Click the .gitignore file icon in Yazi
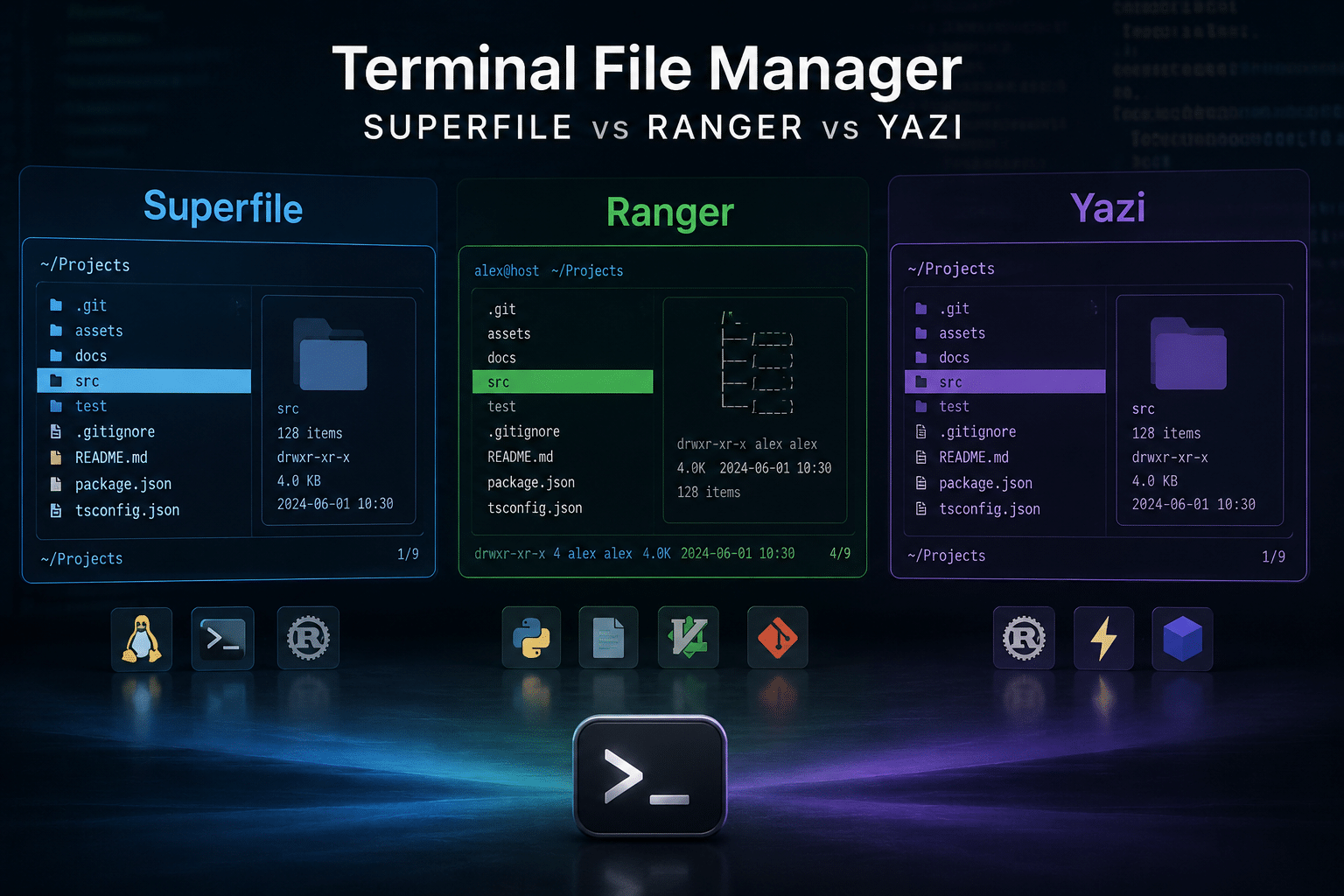This screenshot has width=1344, height=896. pos(920,431)
